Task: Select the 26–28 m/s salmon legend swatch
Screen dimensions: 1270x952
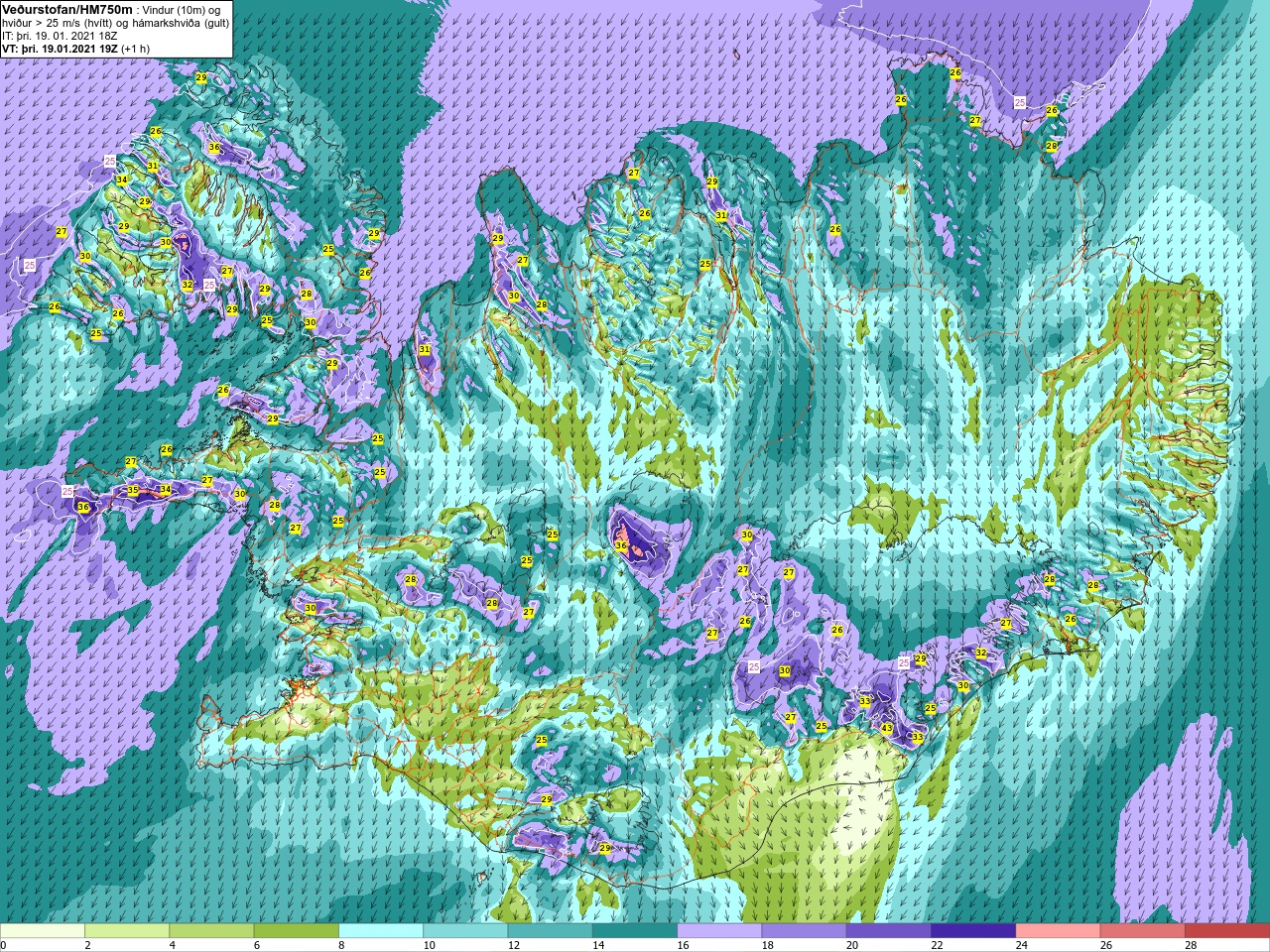Action: pyautogui.click(x=1142, y=931)
